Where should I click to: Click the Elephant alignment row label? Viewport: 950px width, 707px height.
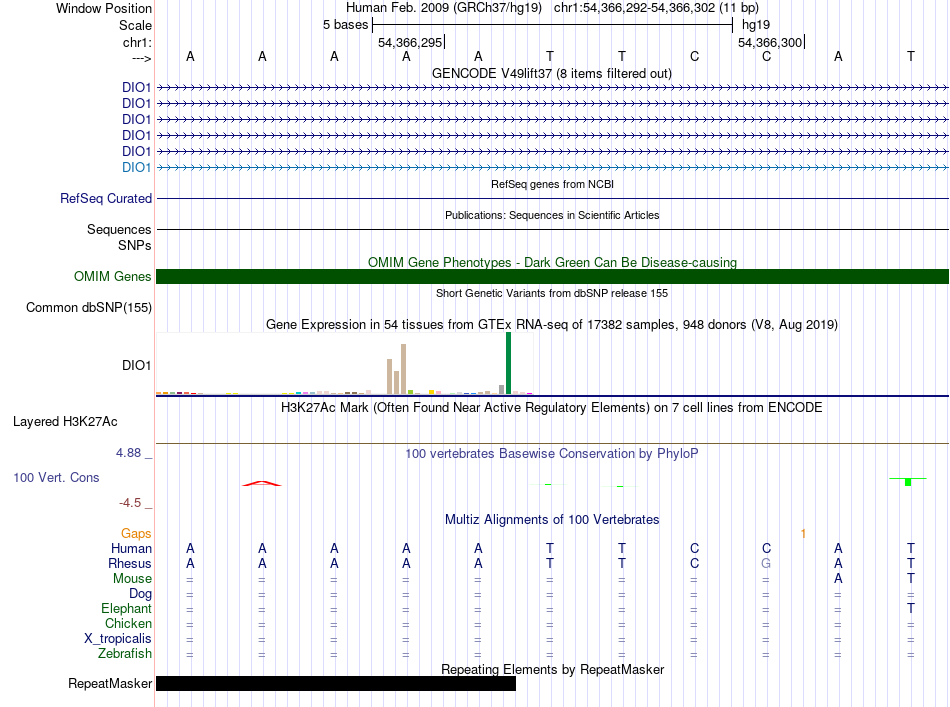126,608
